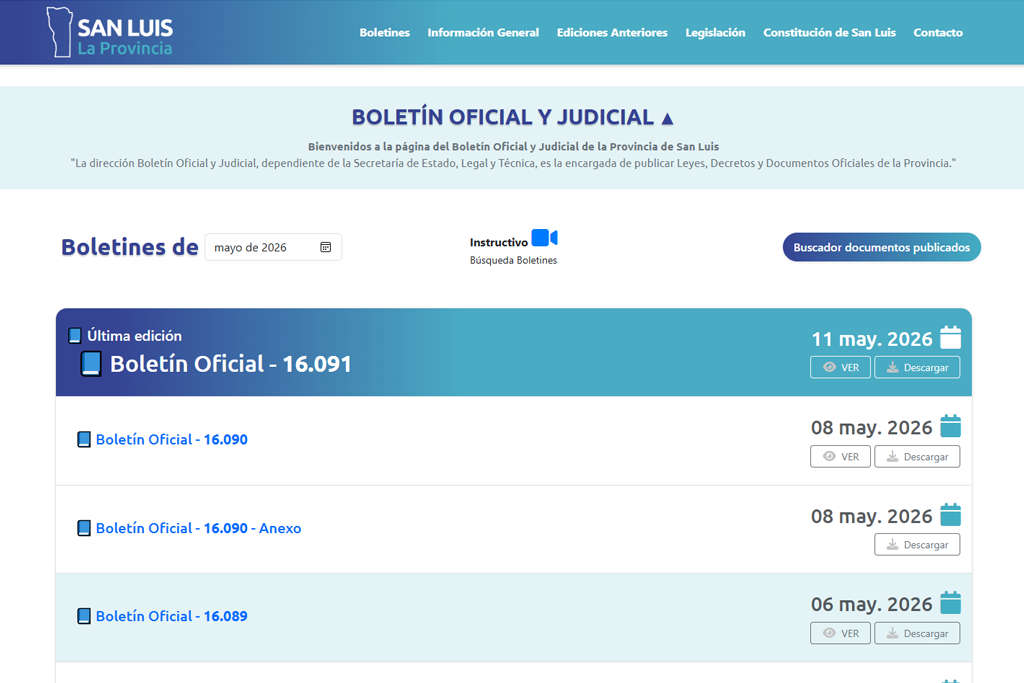
Task: Click calendar icon beside 11 may. 2026
Action: [x=950, y=338]
